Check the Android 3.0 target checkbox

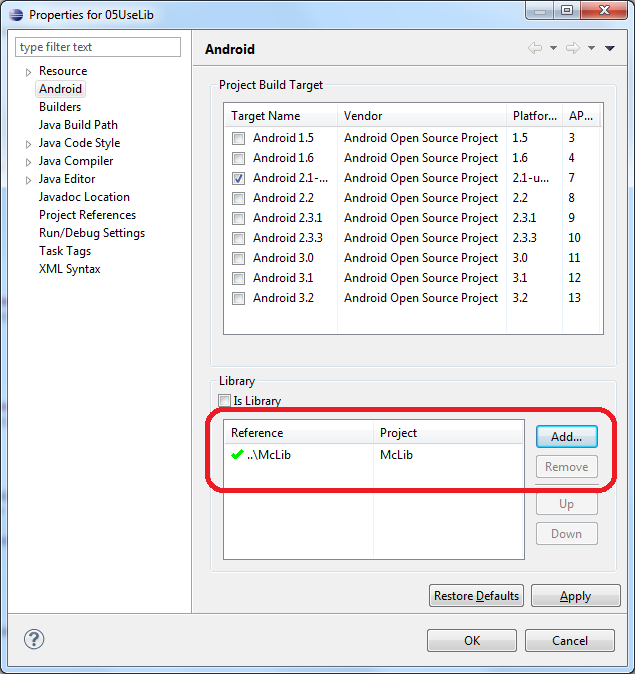tap(238, 258)
